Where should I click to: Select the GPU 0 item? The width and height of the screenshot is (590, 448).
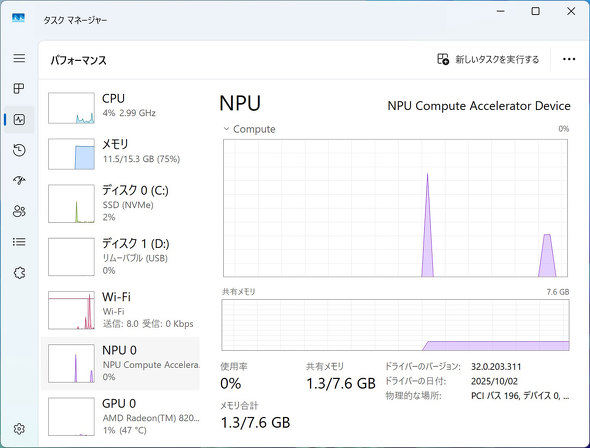120,416
